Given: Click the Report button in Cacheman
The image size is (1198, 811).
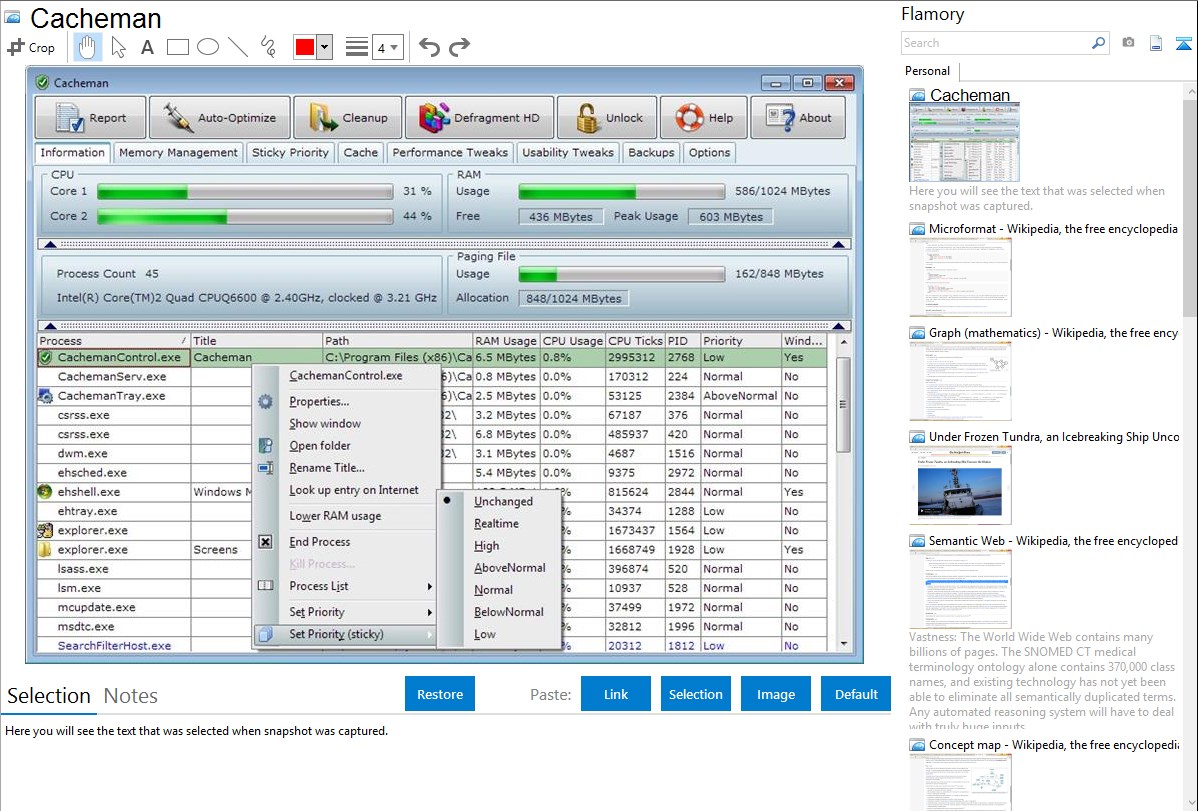Looking at the screenshot, I should tap(90, 118).
